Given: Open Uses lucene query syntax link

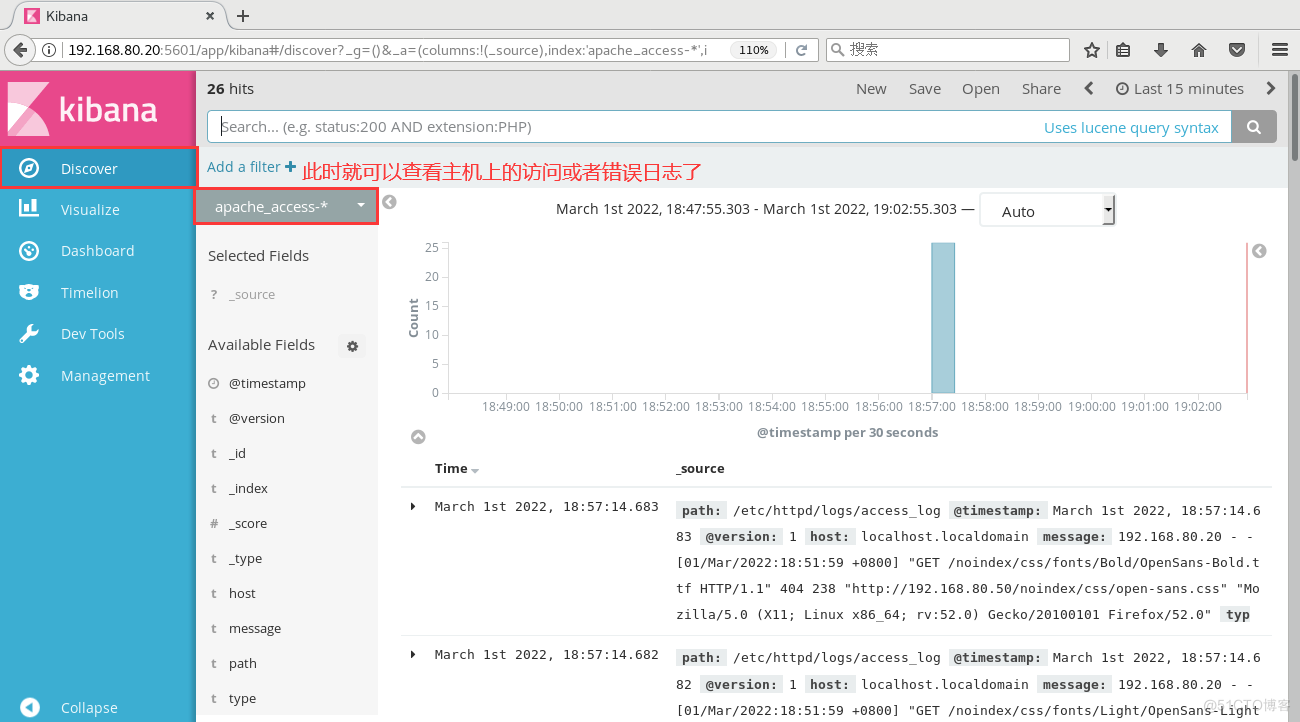Looking at the screenshot, I should pos(1131,127).
